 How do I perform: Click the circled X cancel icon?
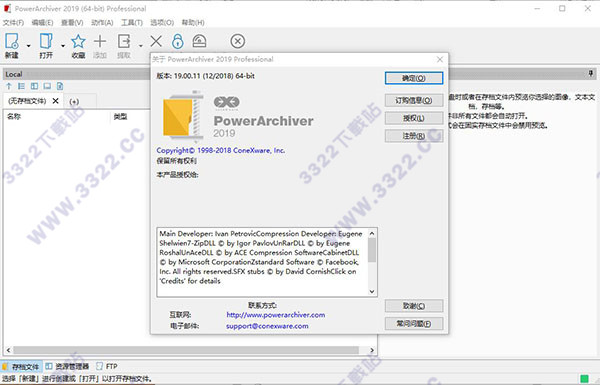click(x=238, y=41)
